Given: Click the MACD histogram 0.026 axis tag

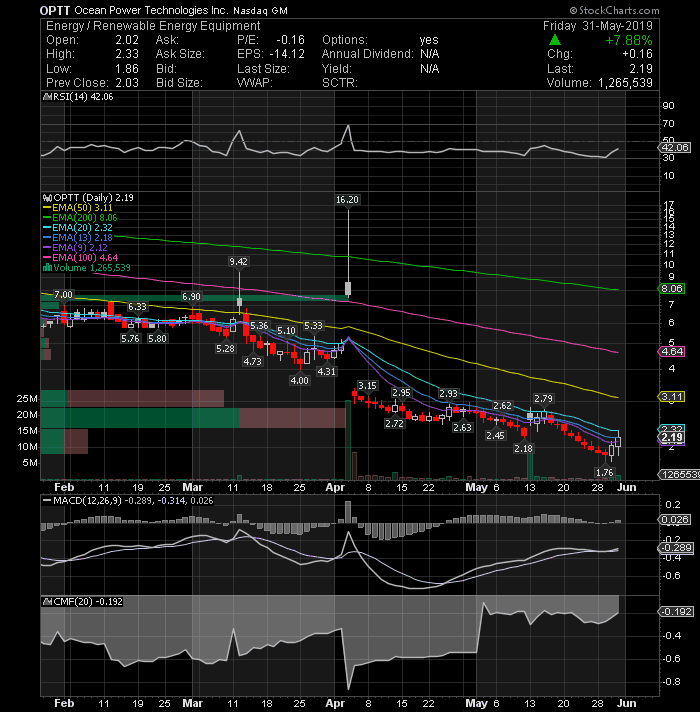Looking at the screenshot, I should coord(675,520).
